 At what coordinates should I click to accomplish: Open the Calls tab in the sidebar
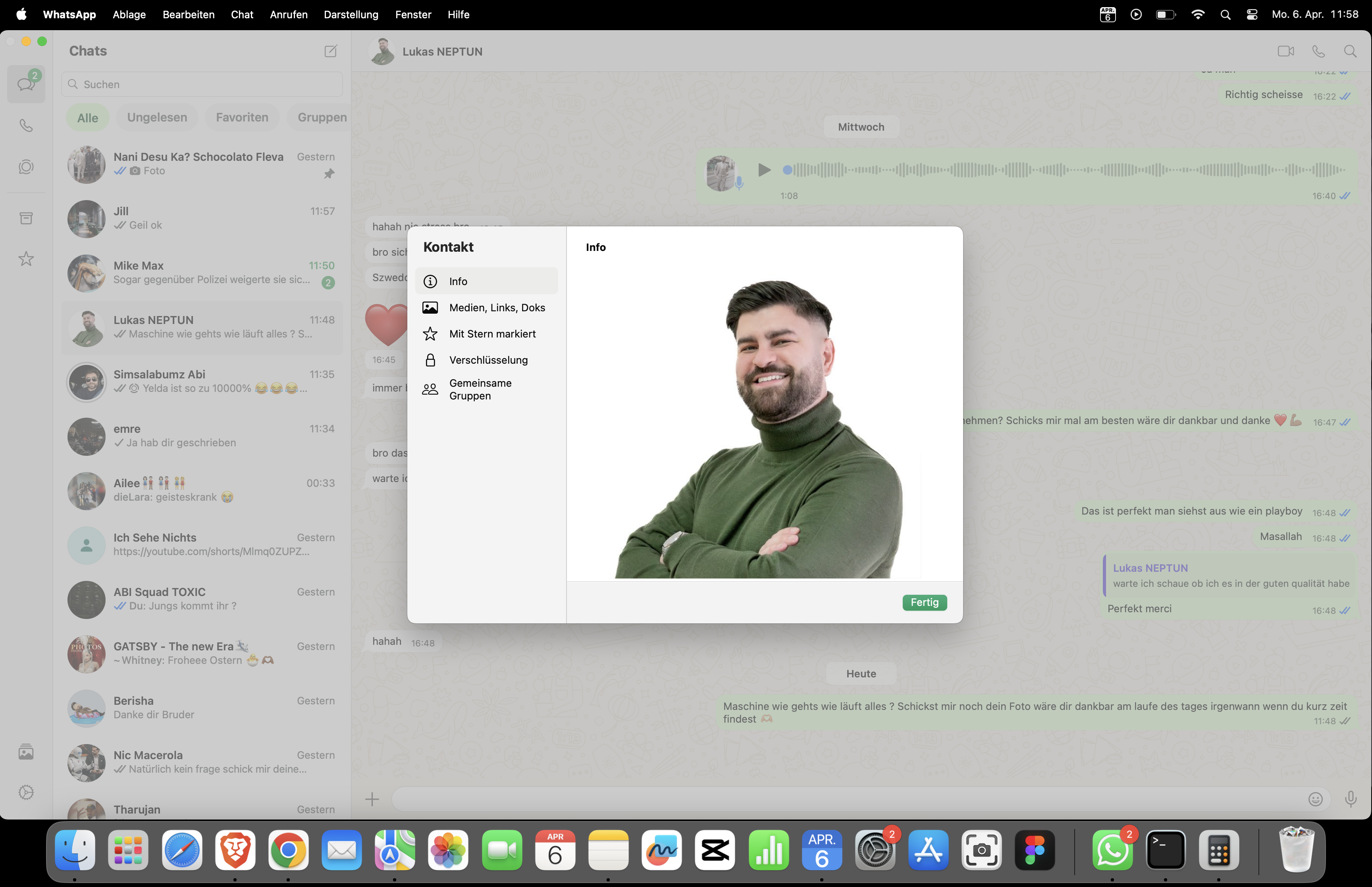tap(26, 125)
